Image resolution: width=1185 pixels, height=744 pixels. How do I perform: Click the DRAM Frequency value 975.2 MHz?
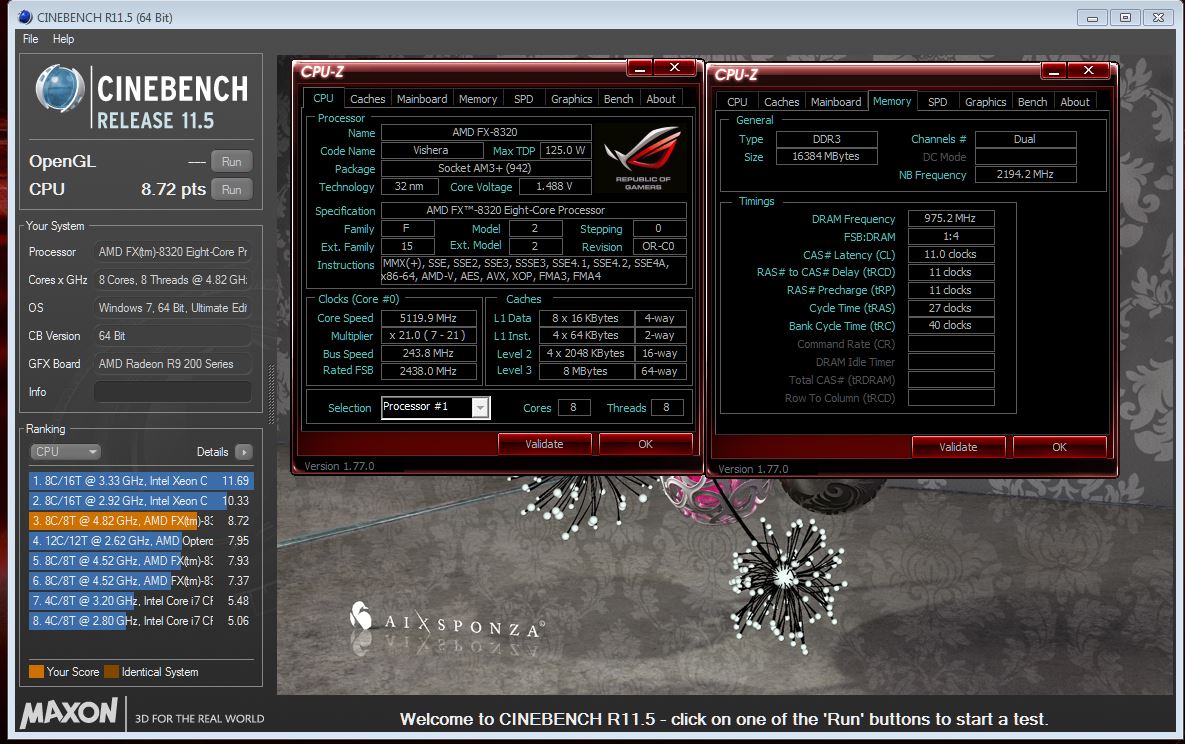[951, 219]
